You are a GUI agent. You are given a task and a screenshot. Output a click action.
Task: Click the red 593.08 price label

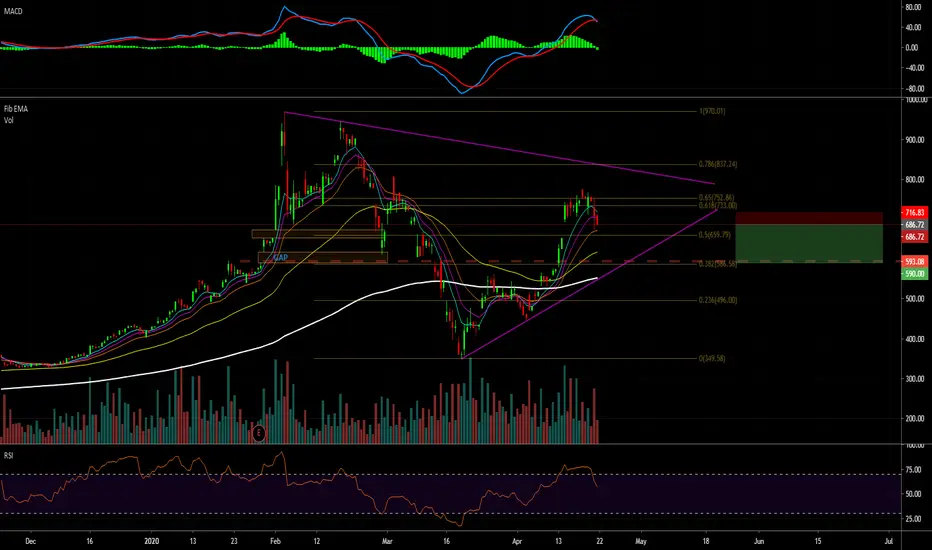[915, 262]
